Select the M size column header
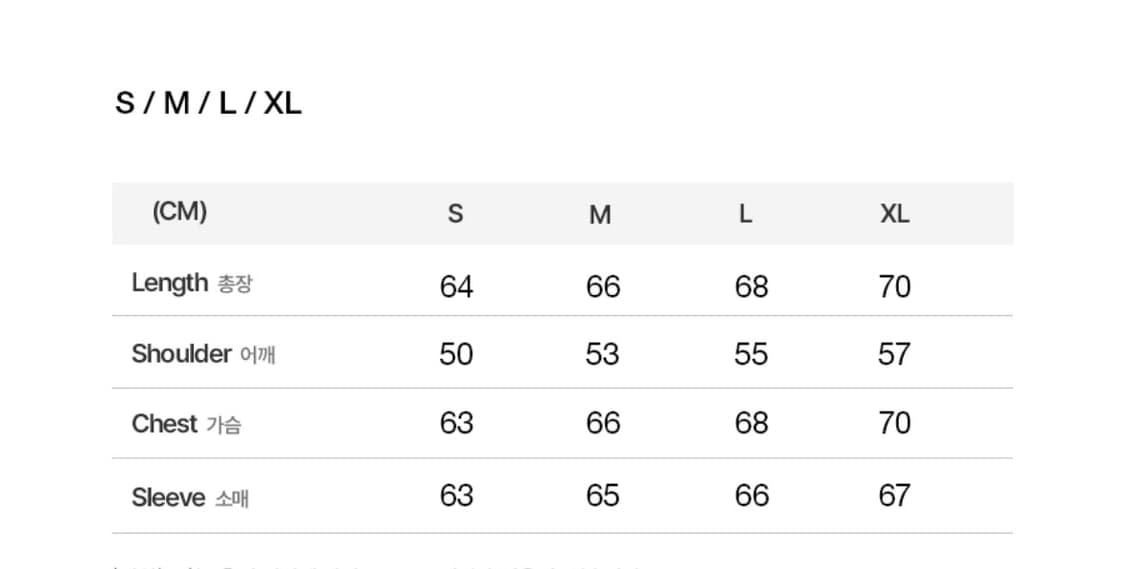Screen dimensions: 1125x569 click(600, 215)
